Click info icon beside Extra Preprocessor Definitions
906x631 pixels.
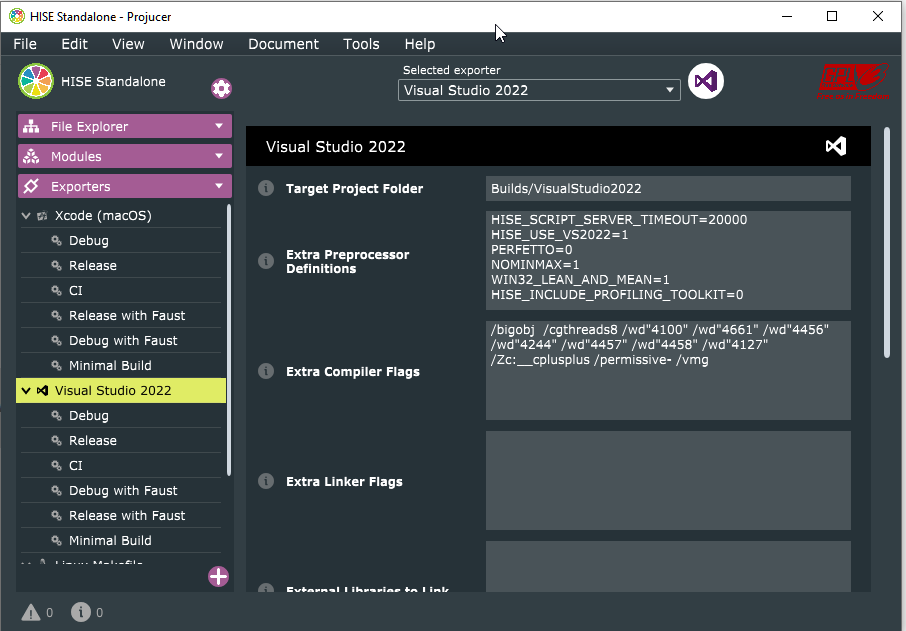(x=266, y=261)
